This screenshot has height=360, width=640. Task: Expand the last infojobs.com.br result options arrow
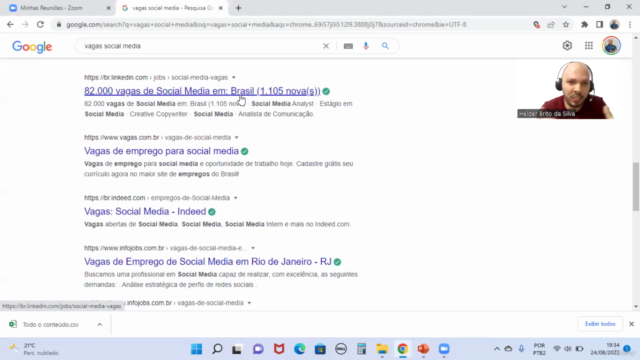(249, 303)
